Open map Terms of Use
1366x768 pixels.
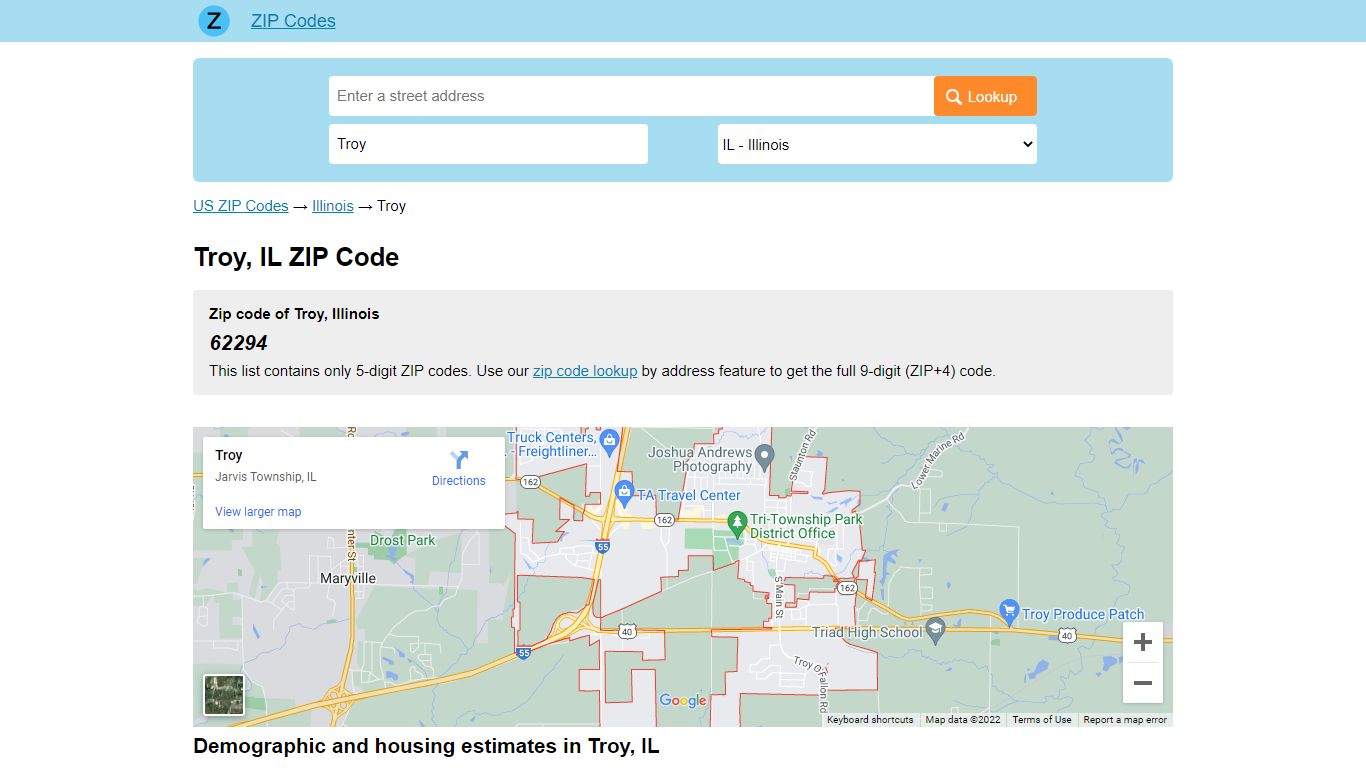pos(1041,720)
